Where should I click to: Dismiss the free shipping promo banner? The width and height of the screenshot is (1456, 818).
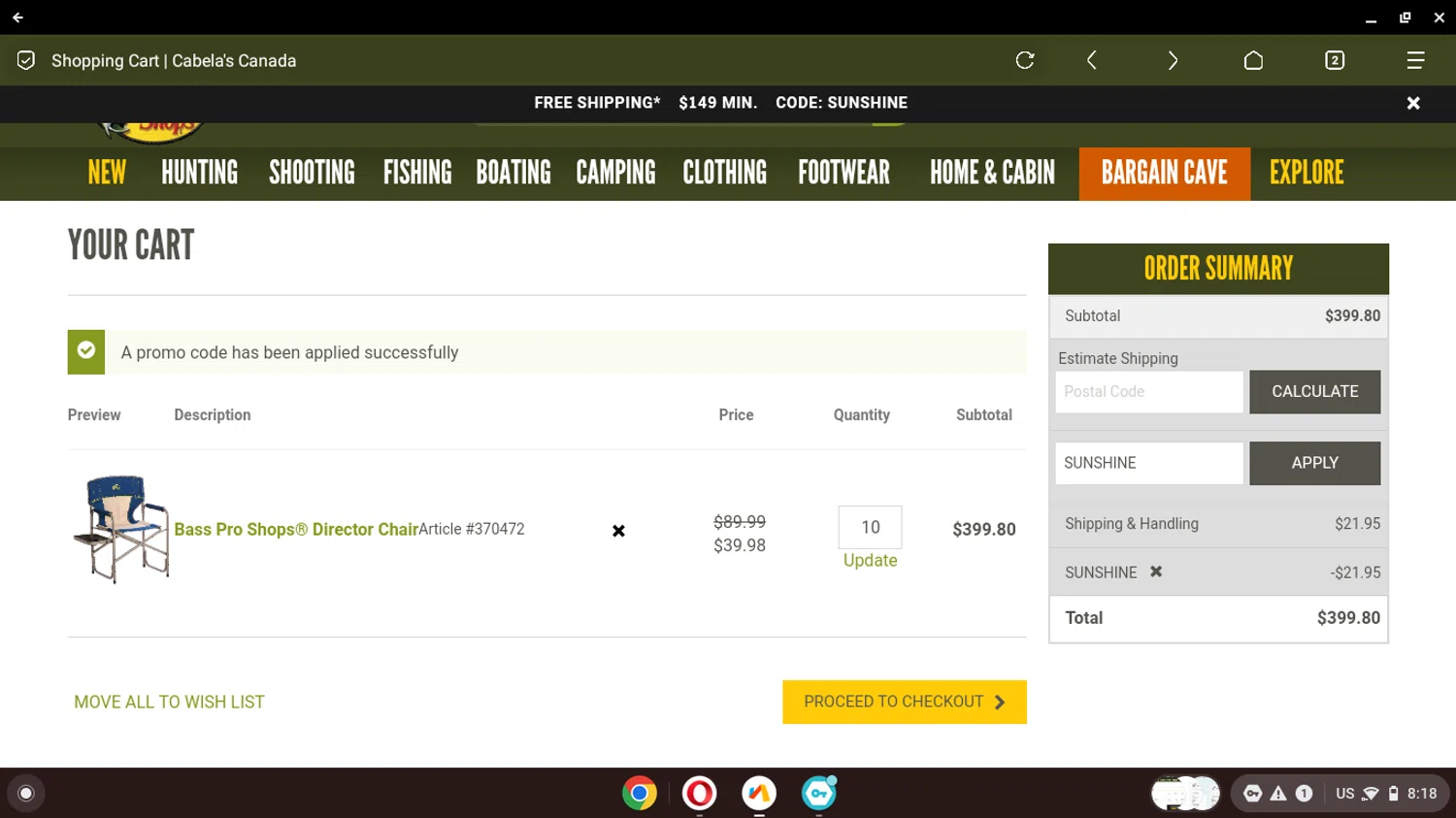tap(1413, 103)
